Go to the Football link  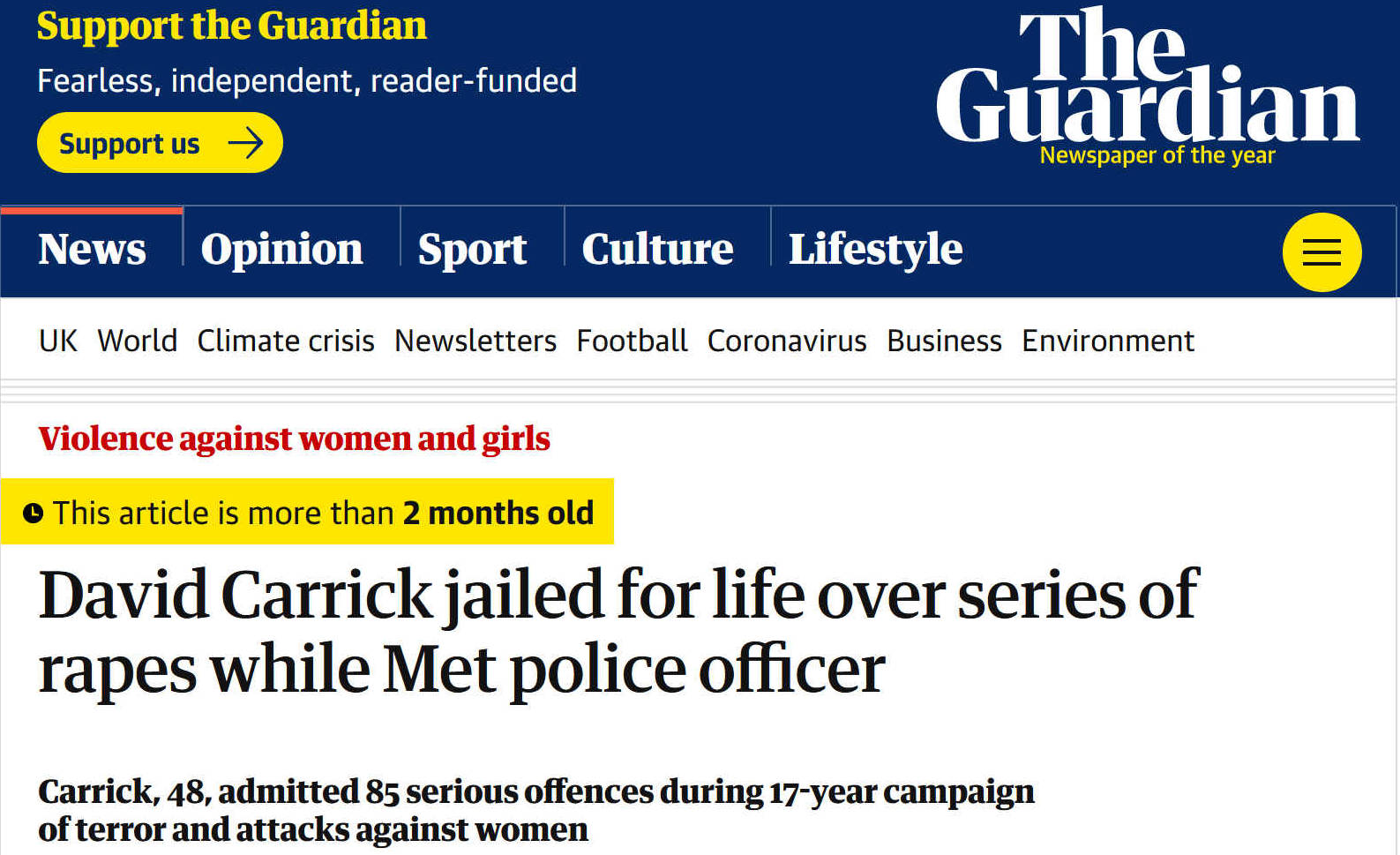632,341
